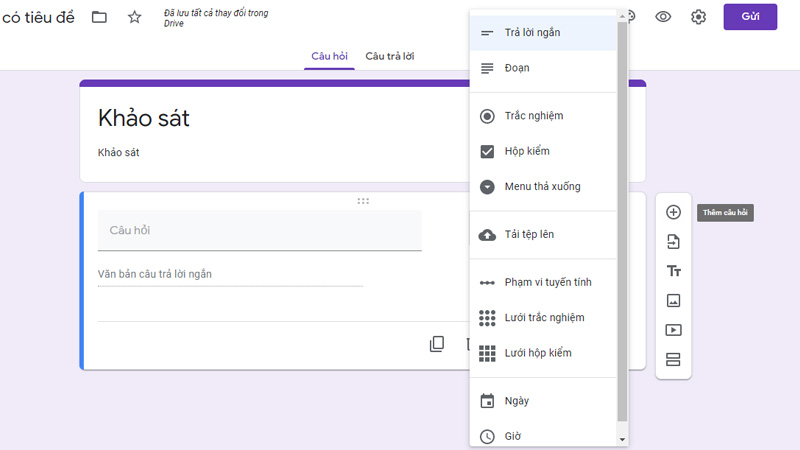Click the Gửi send button
Image resolution: width=800 pixels, height=450 pixels.
pyautogui.click(x=750, y=17)
